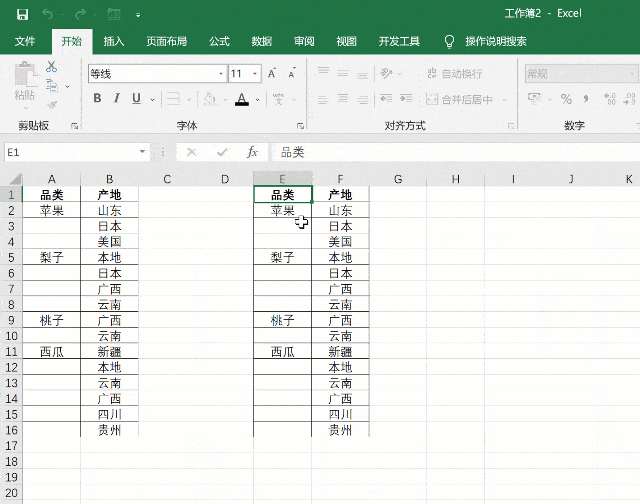Click the Bottom Align icon
This screenshot has height=504, width=640.
click(x=362, y=73)
